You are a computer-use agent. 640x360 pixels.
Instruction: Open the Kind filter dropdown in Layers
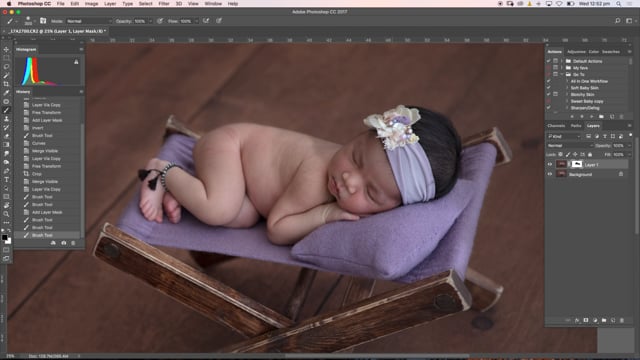(564, 136)
